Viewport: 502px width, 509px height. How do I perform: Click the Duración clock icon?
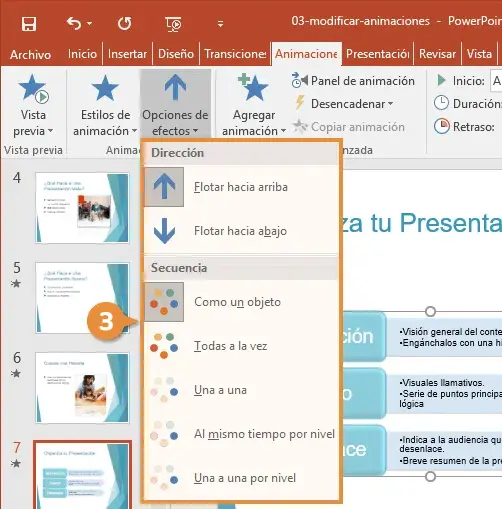pos(441,103)
